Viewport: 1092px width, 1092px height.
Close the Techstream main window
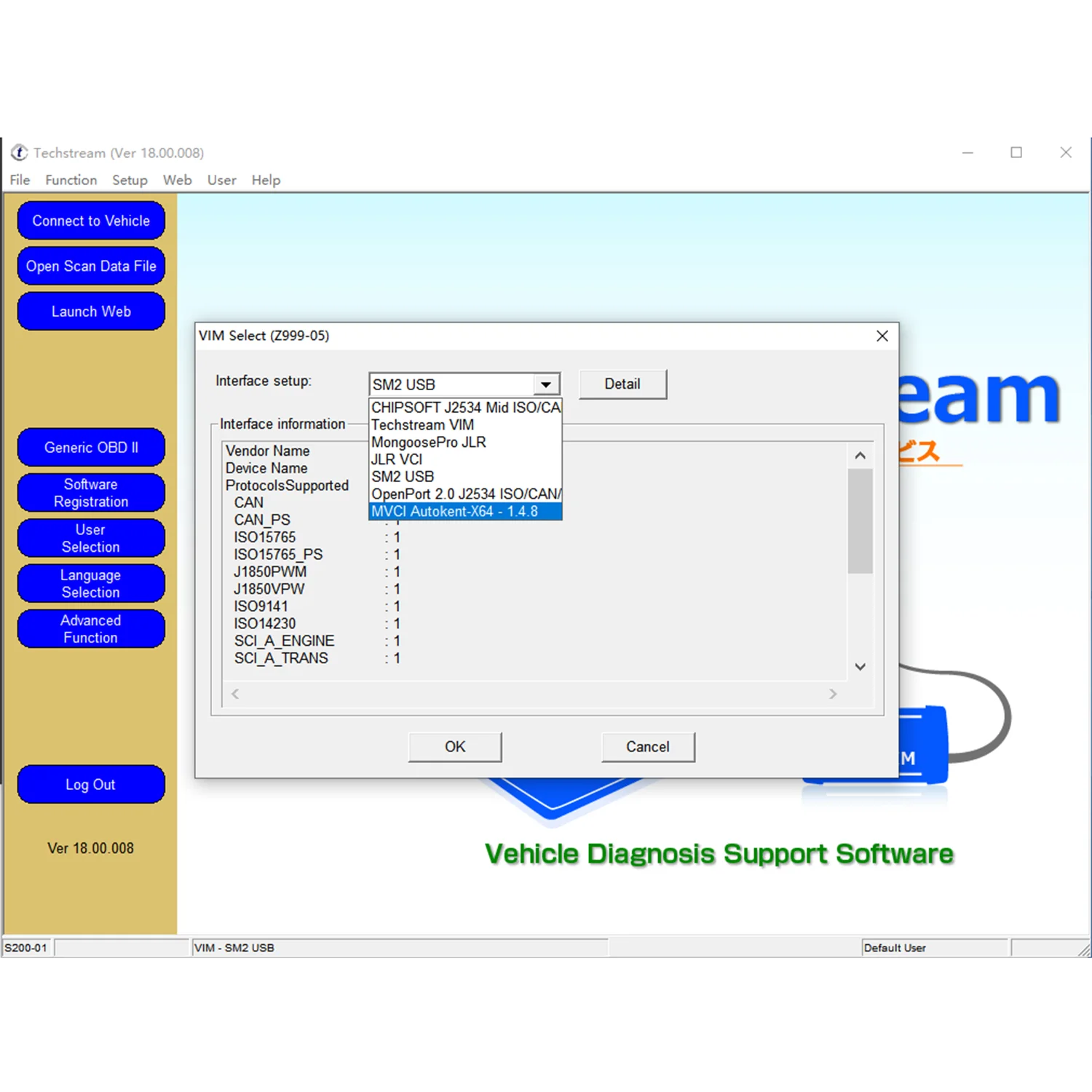(x=1066, y=153)
